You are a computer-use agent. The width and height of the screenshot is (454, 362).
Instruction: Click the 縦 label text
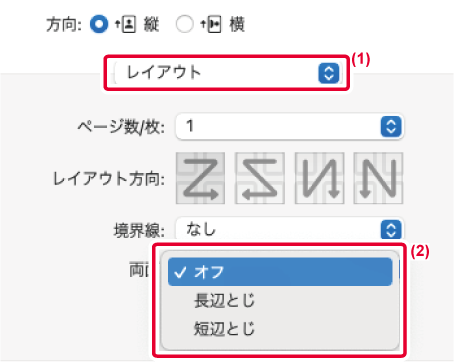coord(152,25)
